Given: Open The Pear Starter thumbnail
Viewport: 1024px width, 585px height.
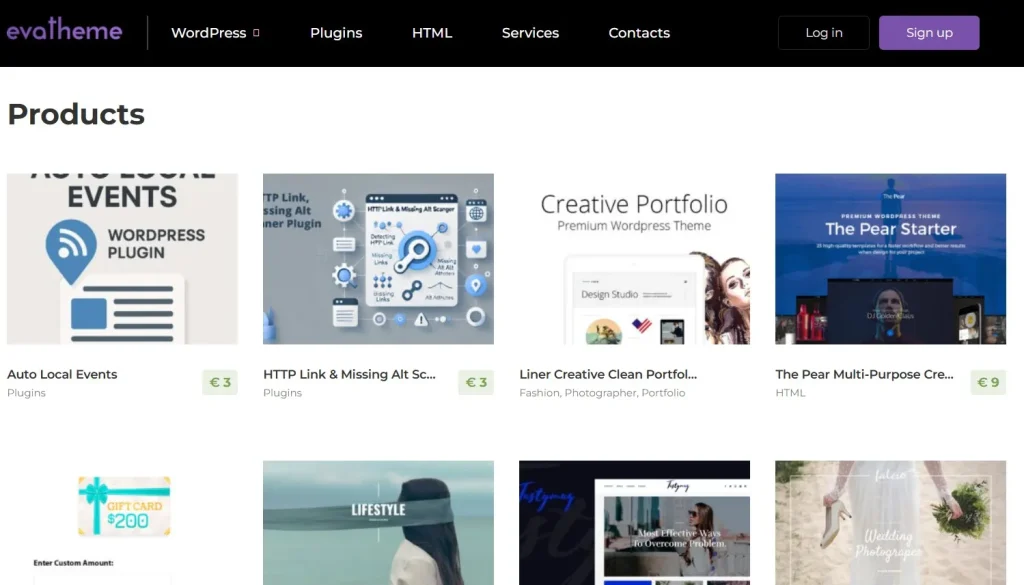Looking at the screenshot, I should [x=890, y=259].
